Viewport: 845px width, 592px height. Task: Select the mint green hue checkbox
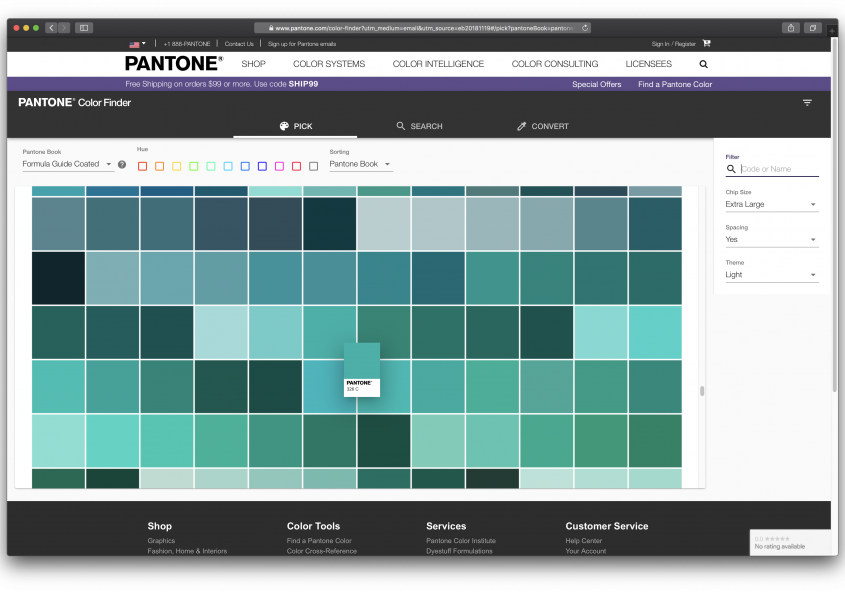211,166
